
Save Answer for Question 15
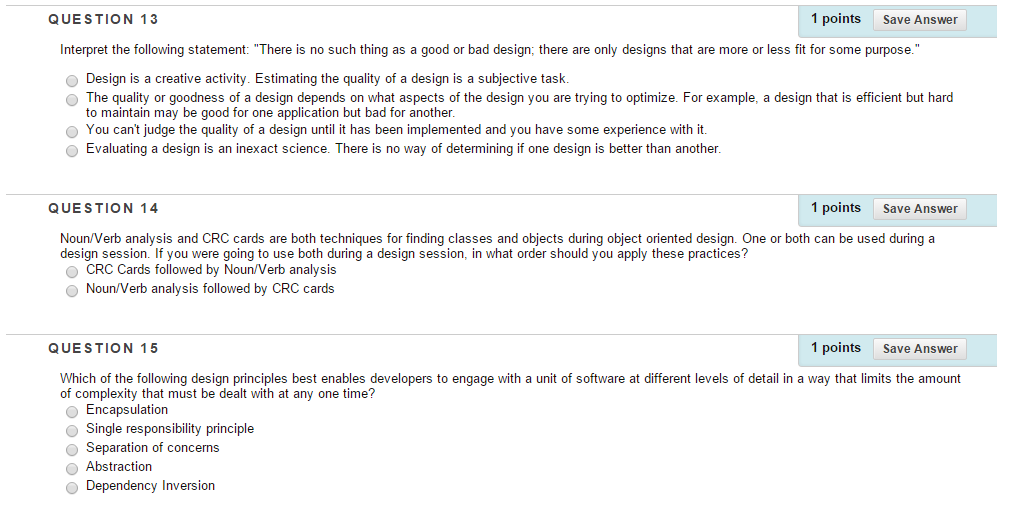pyautogui.click(x=919, y=349)
